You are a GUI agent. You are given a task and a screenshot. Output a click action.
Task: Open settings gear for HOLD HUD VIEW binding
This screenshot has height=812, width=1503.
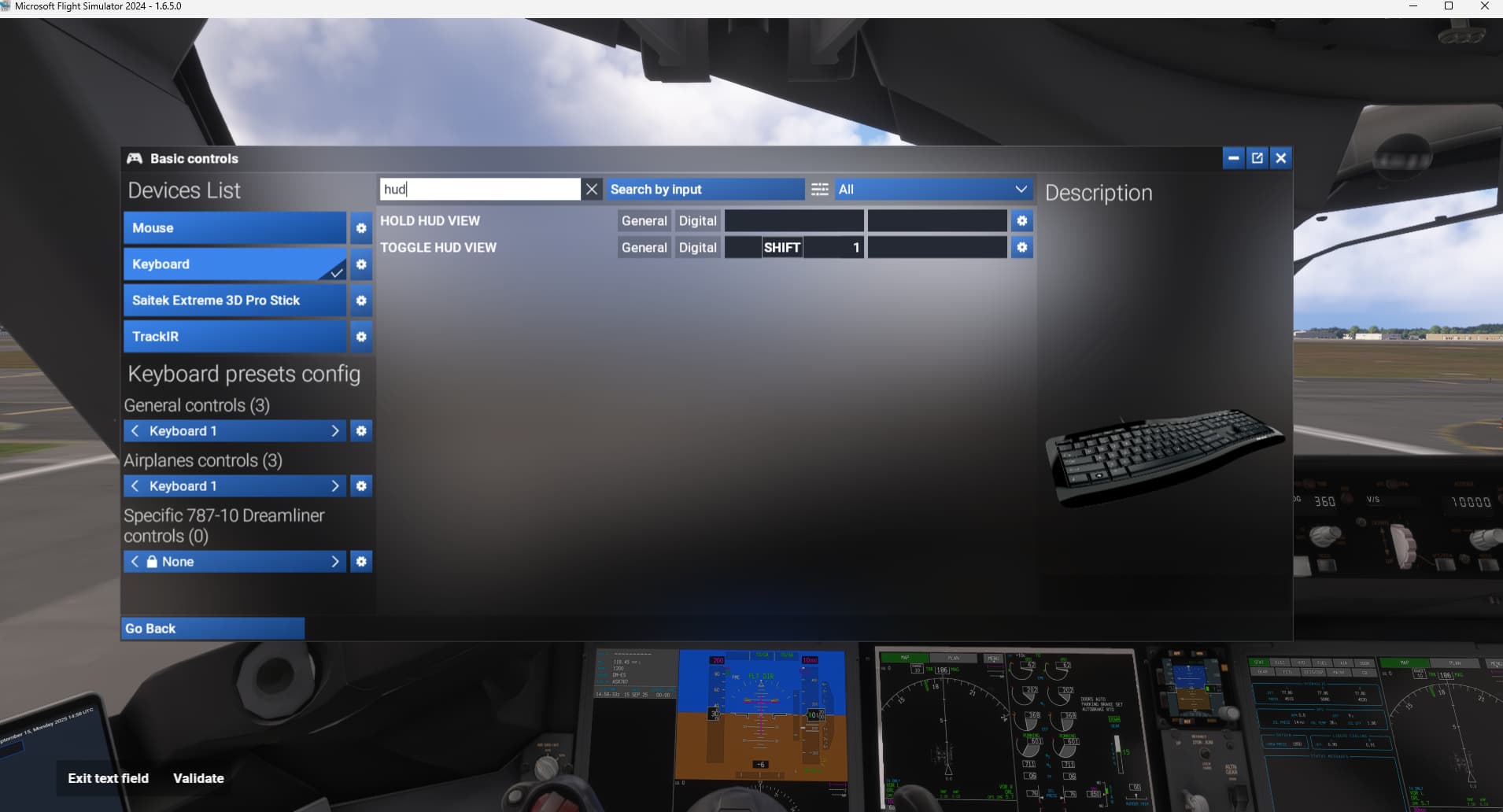(1021, 221)
